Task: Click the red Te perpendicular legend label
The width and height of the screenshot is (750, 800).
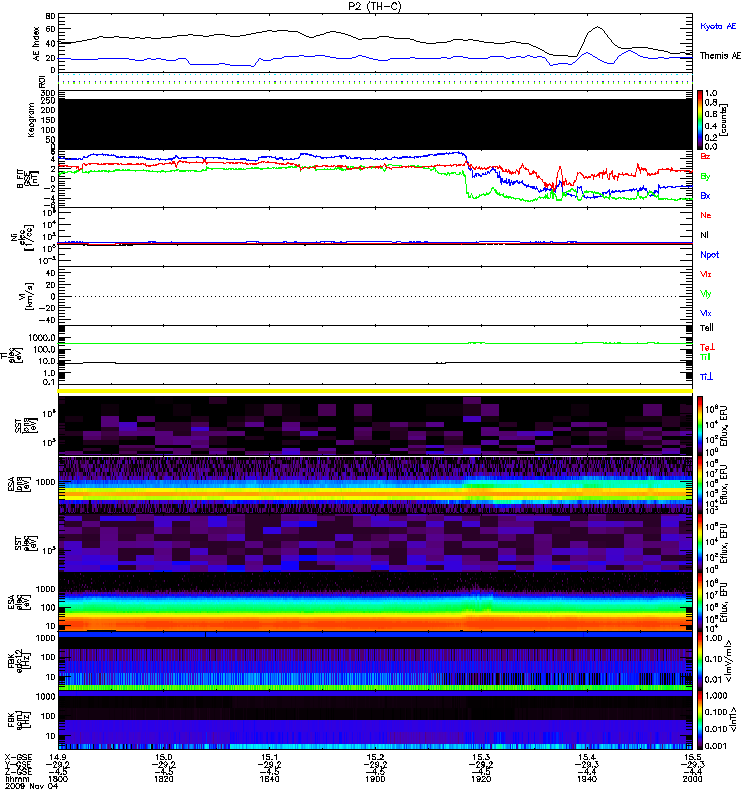Action: (x=707, y=347)
